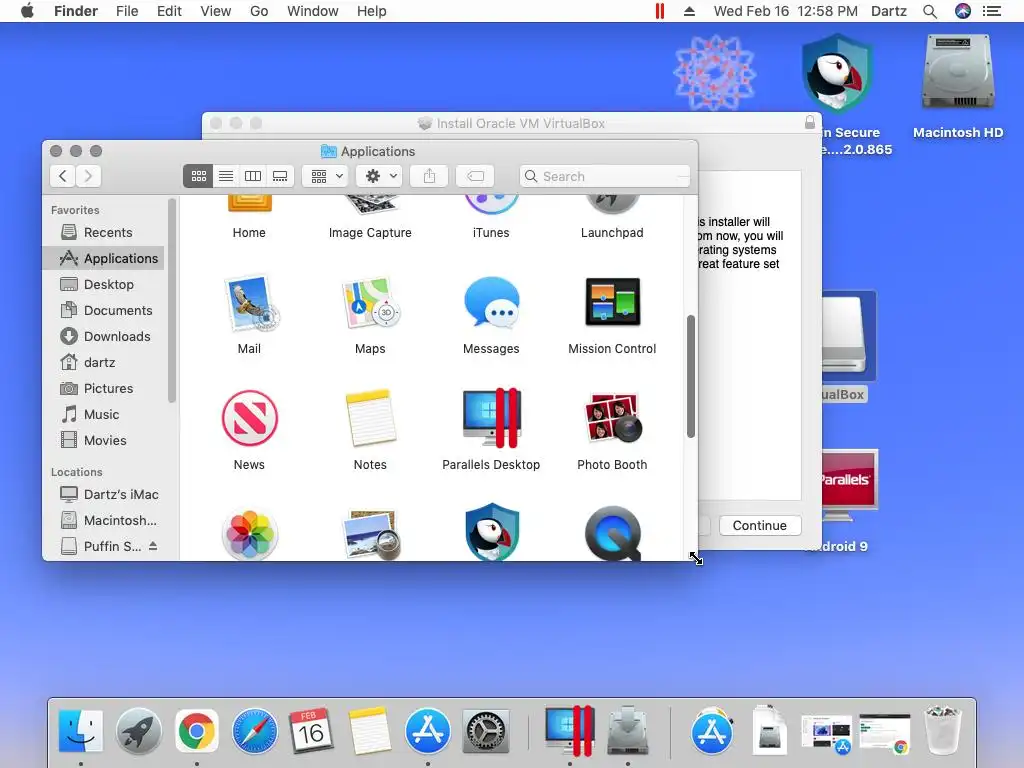
Task: Open the group-by arrangement dropdown
Action: [x=326, y=176]
